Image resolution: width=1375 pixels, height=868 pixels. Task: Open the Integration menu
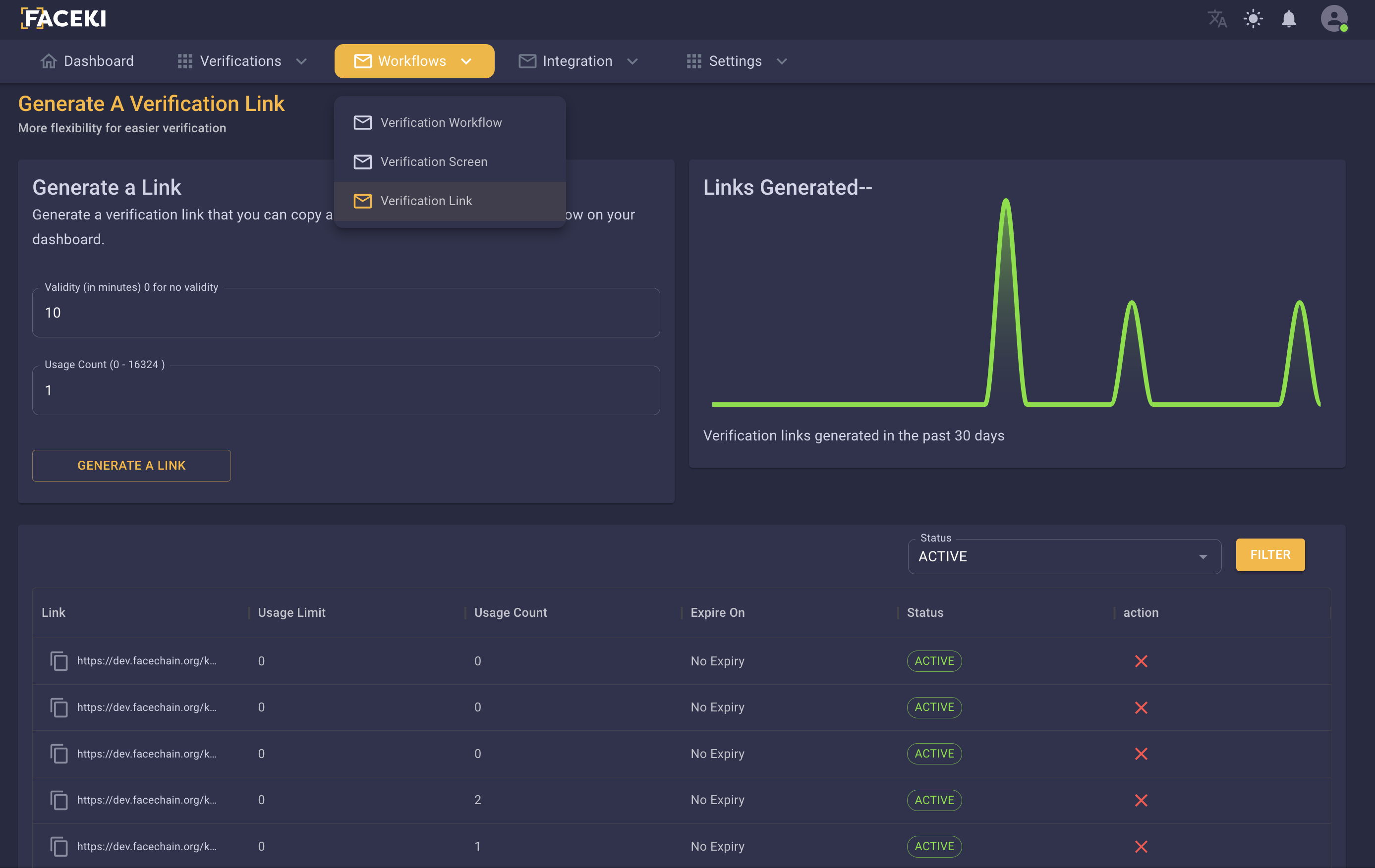(x=577, y=61)
